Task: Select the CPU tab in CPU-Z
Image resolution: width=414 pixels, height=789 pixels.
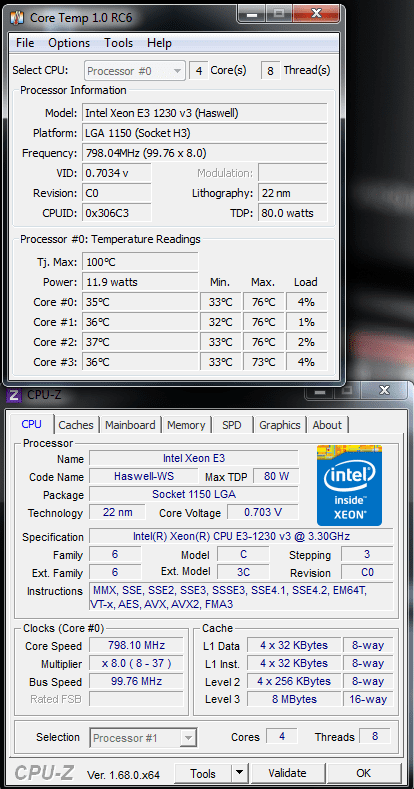Action: [31, 424]
